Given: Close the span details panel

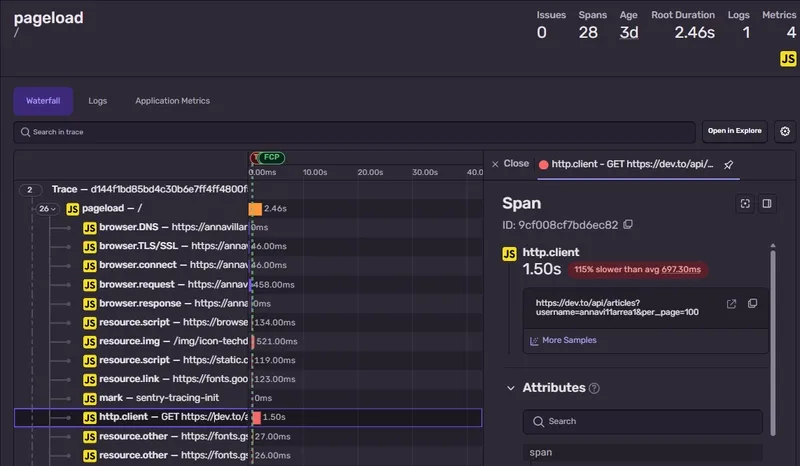Looking at the screenshot, I should tap(510, 163).
